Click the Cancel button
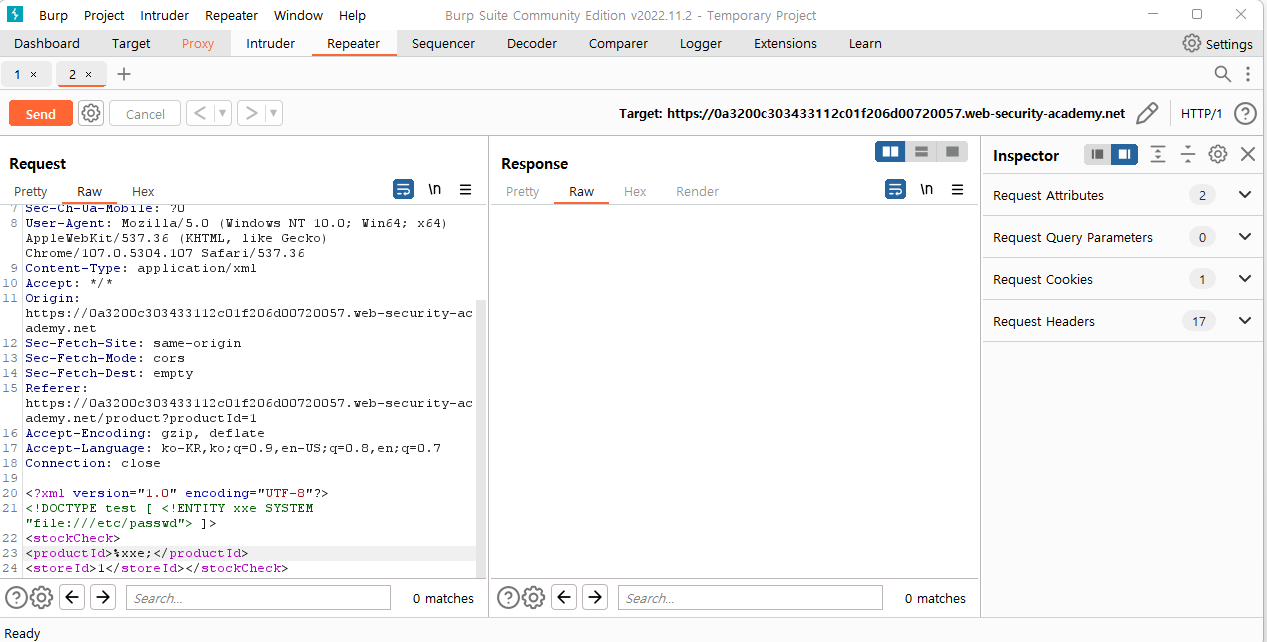The width and height of the screenshot is (1267, 642). tap(145, 113)
